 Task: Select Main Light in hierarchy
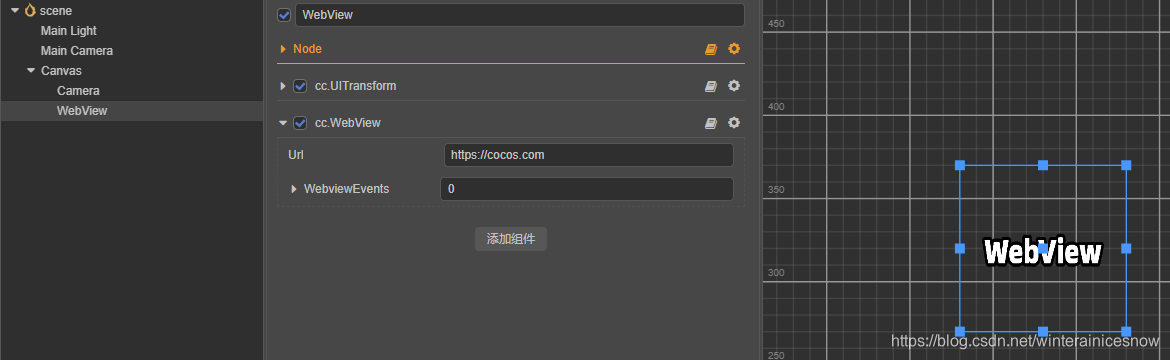pos(69,31)
